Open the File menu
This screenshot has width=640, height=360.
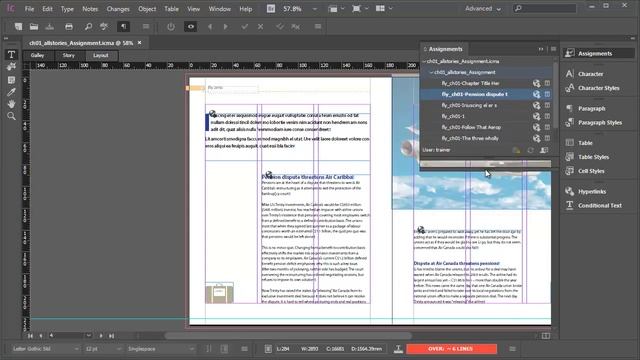pos(29,9)
